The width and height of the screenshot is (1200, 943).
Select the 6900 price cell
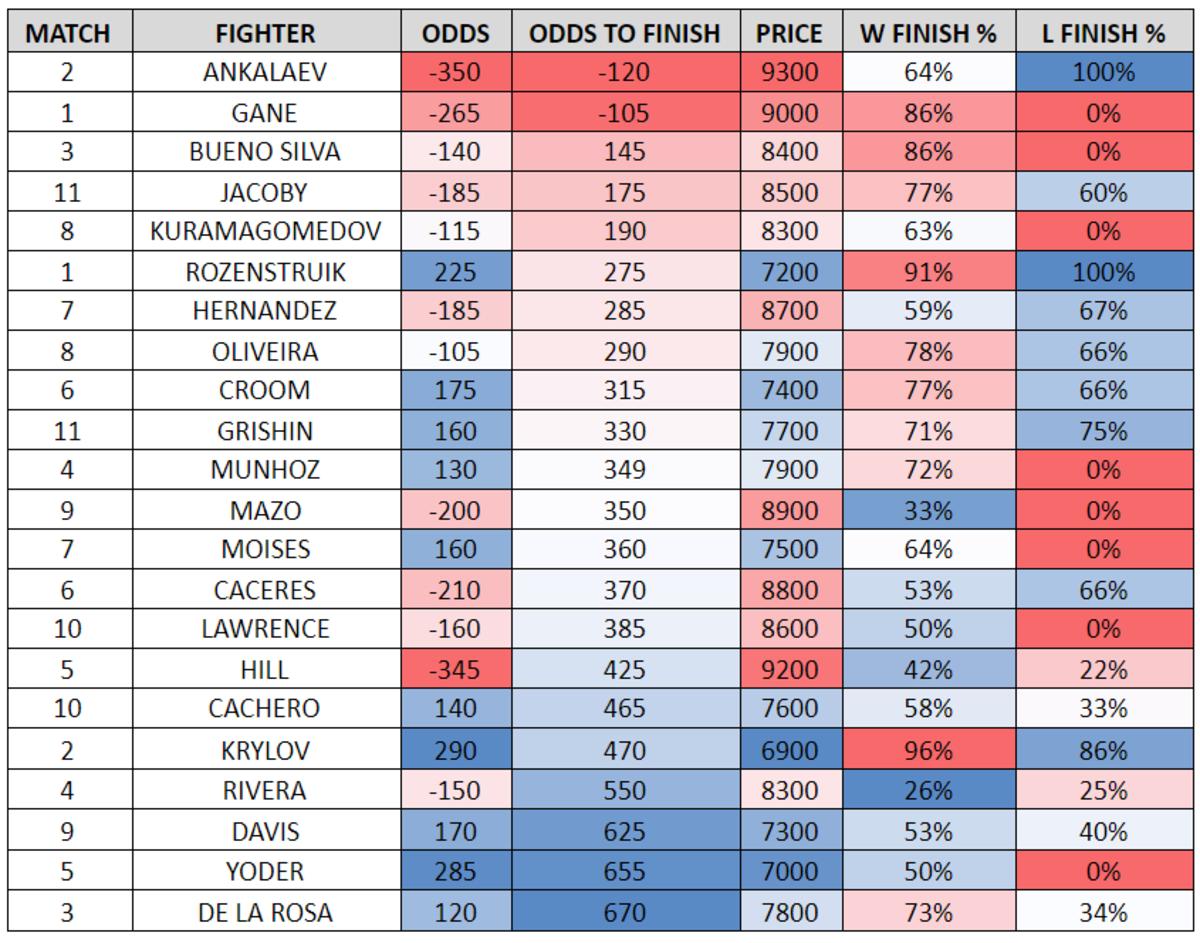coord(789,750)
